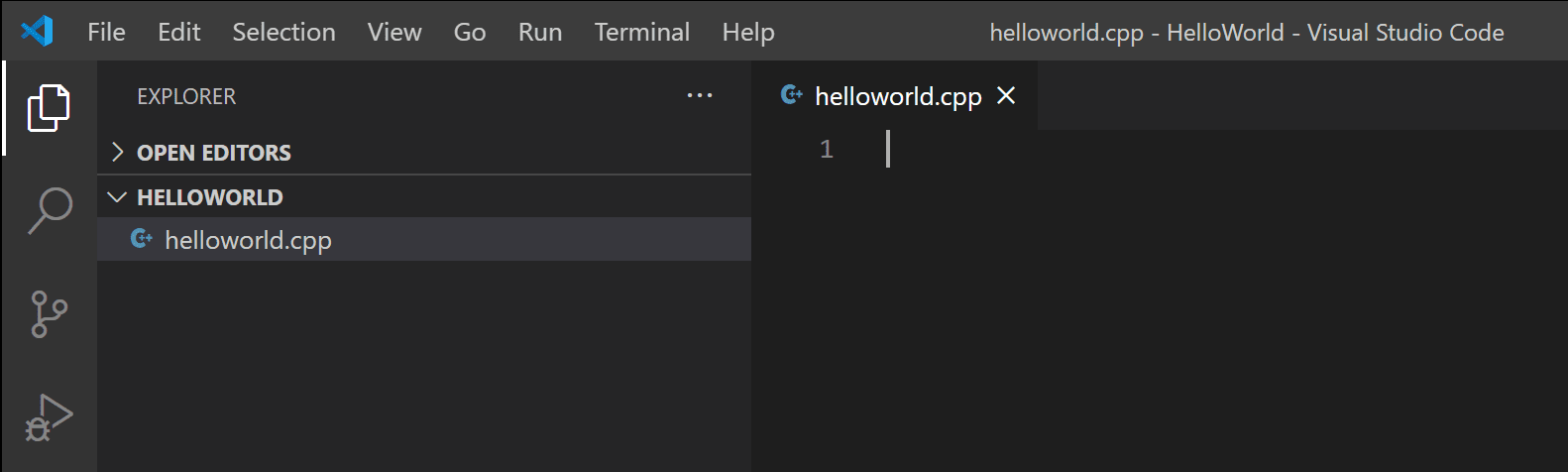Click C++ file icon in editor tab
The image size is (1568, 472).
(x=791, y=95)
